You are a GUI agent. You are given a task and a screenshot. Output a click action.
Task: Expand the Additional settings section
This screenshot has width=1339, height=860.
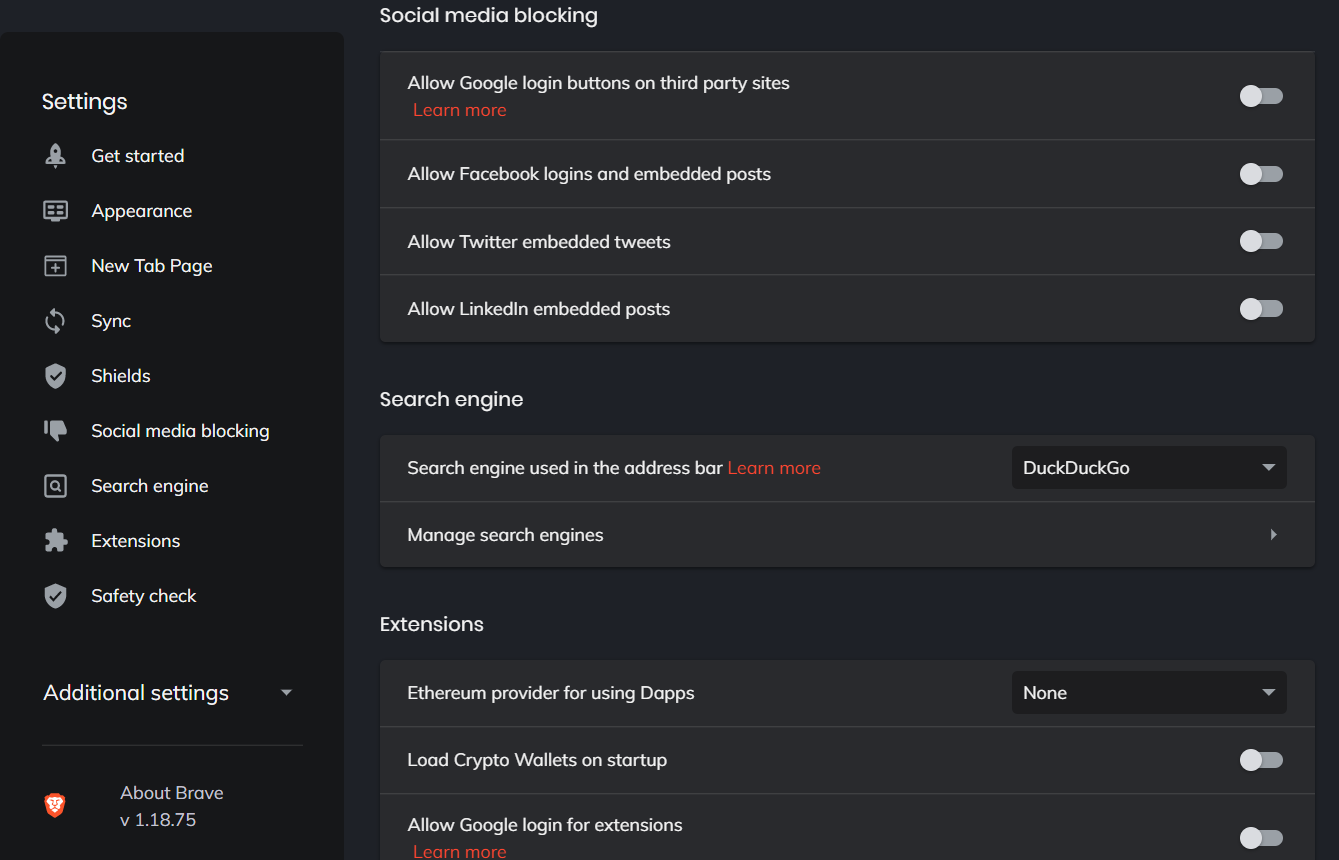(x=168, y=693)
